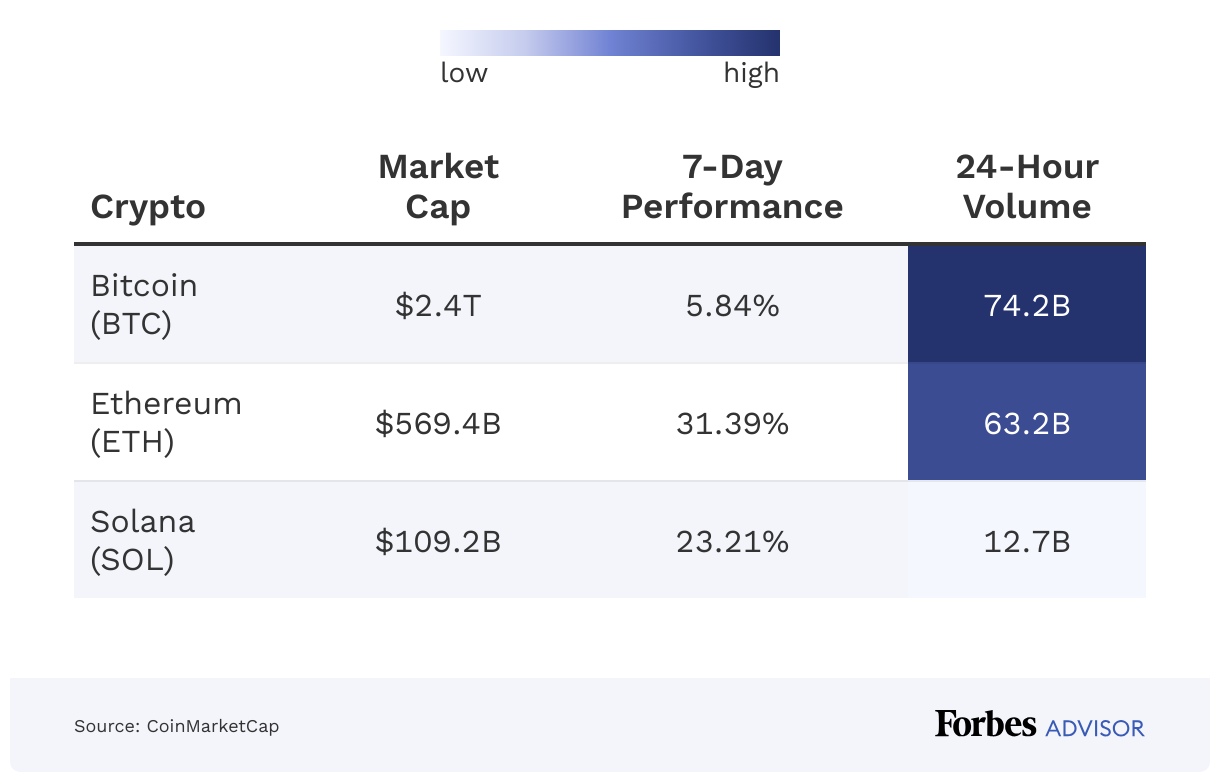Click the Crypto column header
1220x784 pixels.
148,207
